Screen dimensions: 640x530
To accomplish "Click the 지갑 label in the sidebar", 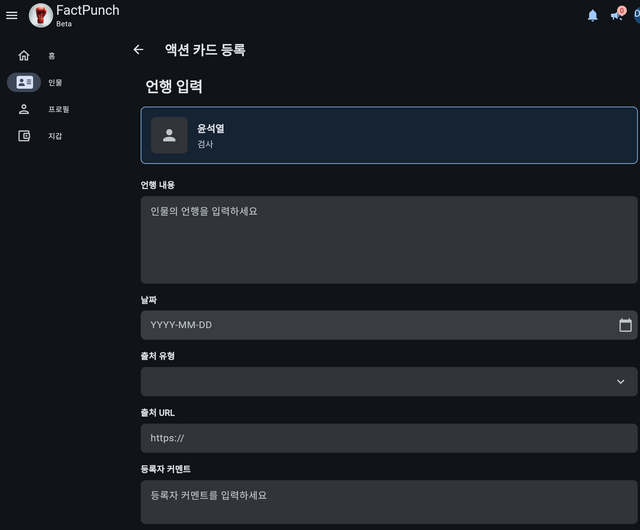I will 55,136.
